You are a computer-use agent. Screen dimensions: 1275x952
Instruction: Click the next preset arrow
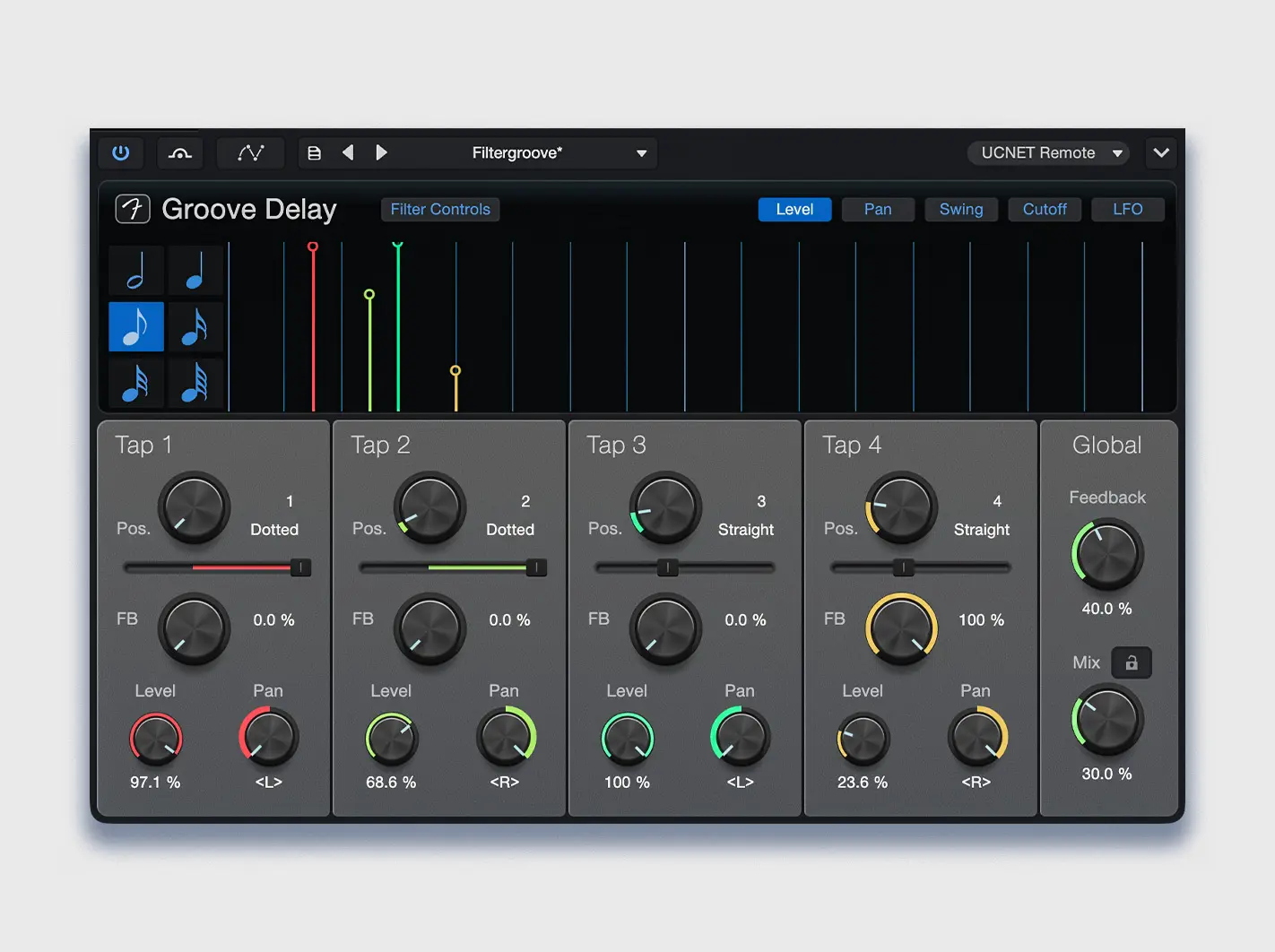[x=381, y=152]
